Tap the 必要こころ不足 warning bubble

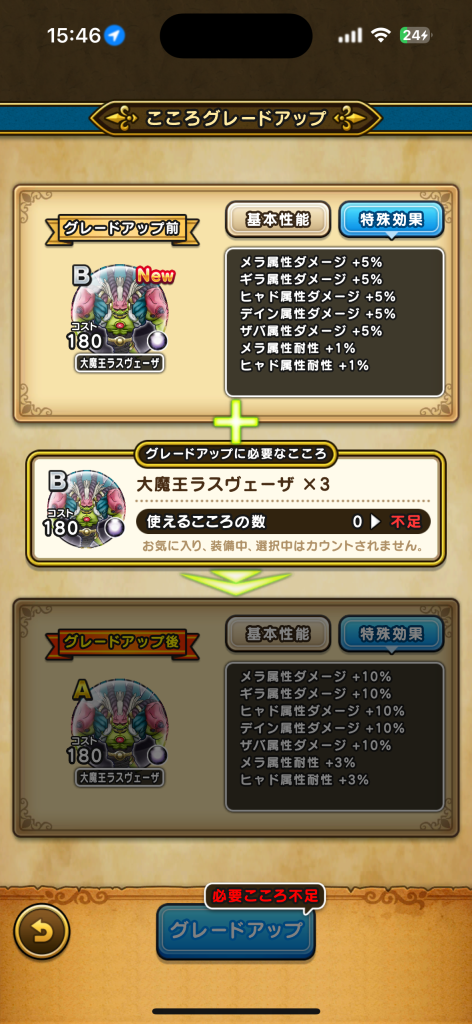(265, 897)
